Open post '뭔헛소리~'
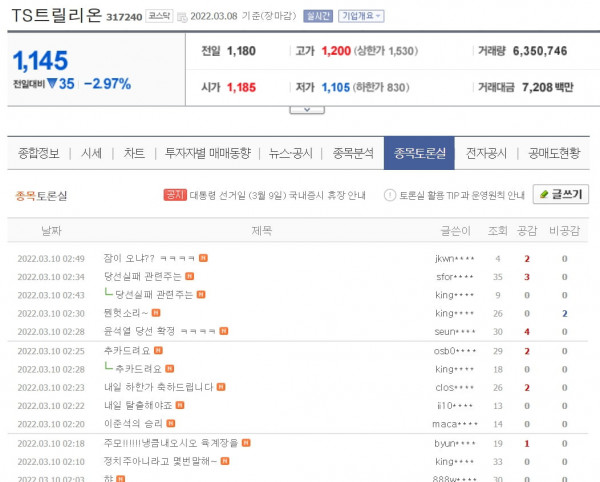The image size is (600, 482). click(x=126, y=313)
